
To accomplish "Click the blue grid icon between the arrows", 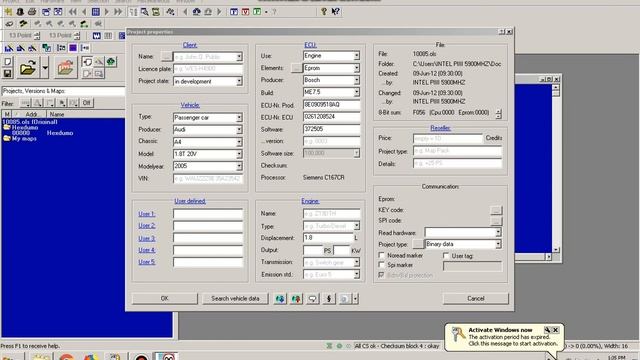I will pyautogui.click(x=96, y=12).
